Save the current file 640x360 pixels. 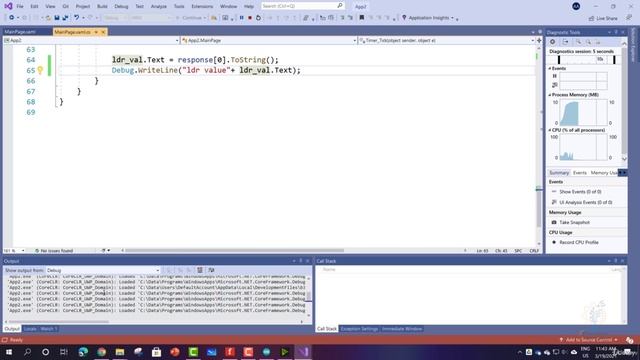click(x=57, y=18)
